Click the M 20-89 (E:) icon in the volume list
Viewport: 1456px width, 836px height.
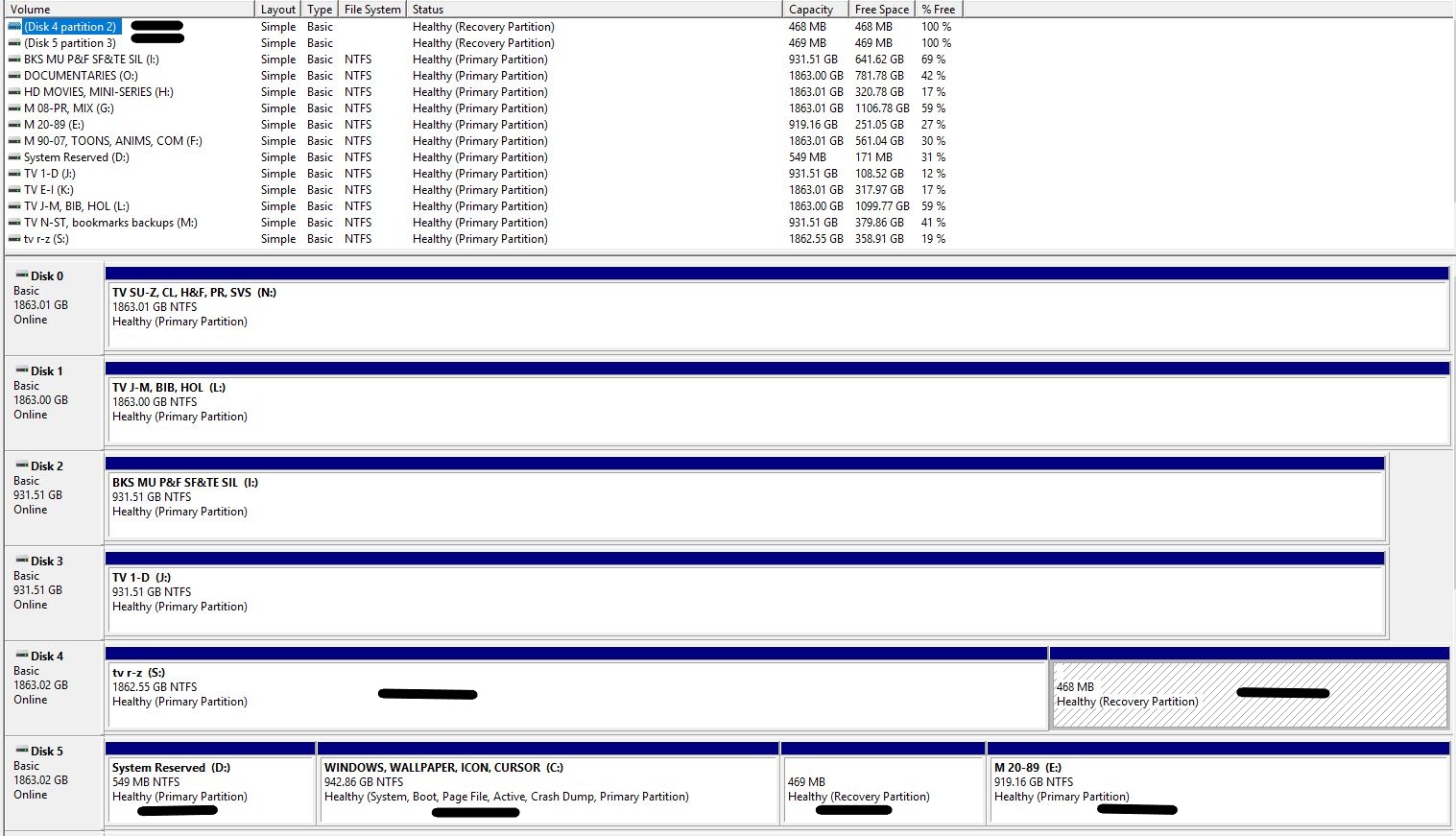point(14,125)
